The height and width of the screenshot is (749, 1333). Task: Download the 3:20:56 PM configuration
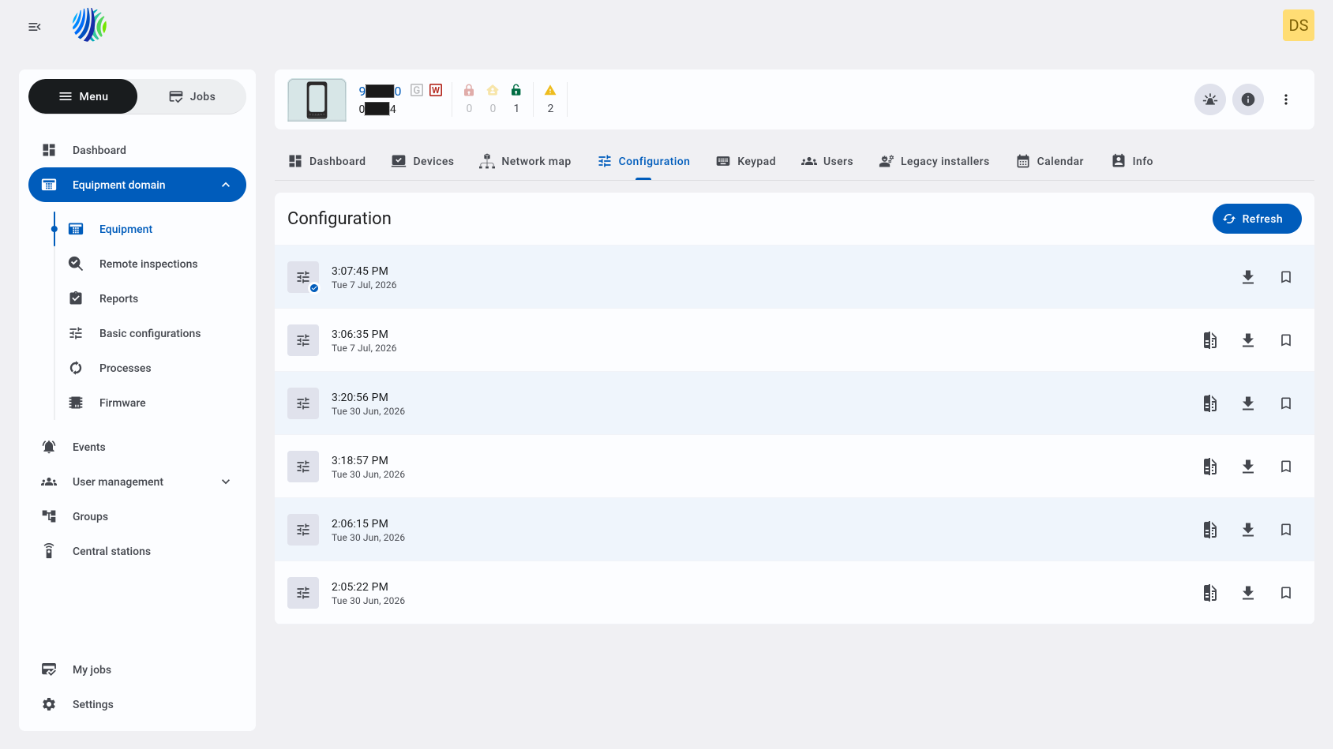coord(1248,403)
